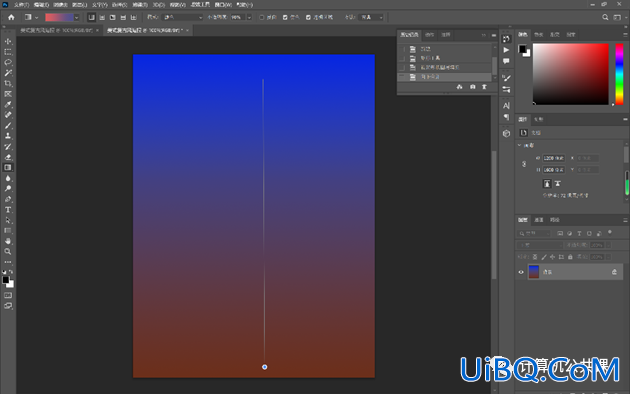
Task: Open the method dropdown in options bar
Action: 372,17
